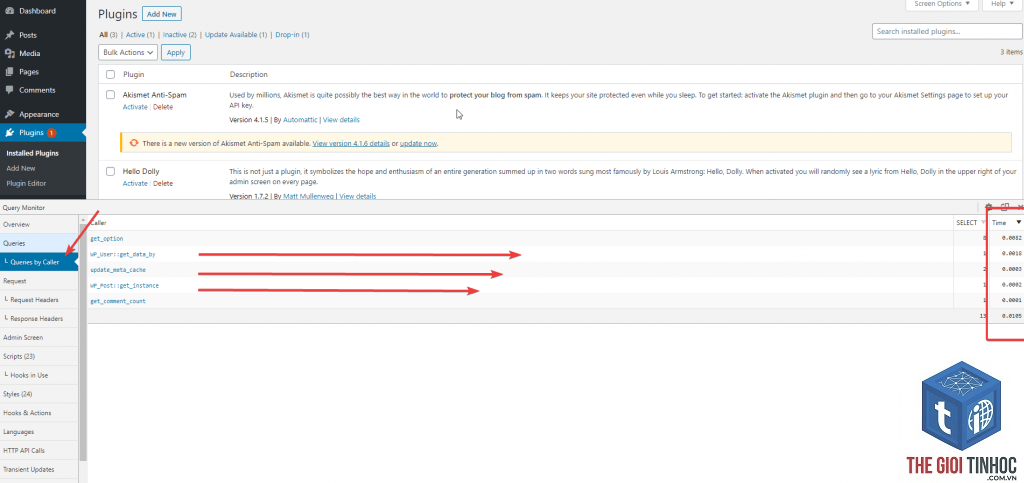Viewport: 1024px width, 483px height.
Task: Open Query Monitor Queries panel
Action: click(39, 243)
